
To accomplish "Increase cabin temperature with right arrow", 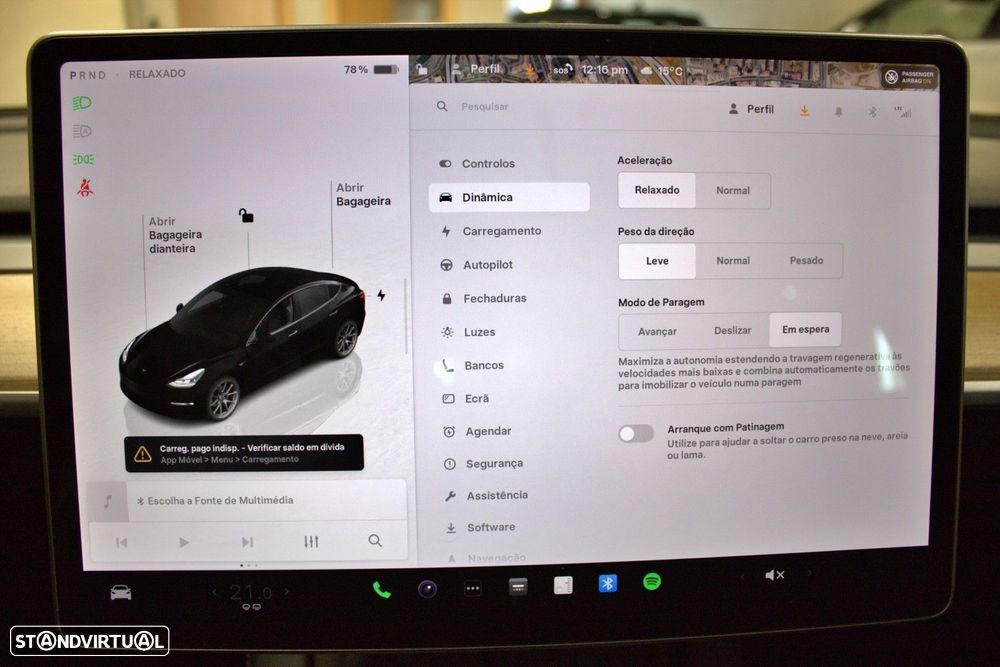I will [286, 591].
